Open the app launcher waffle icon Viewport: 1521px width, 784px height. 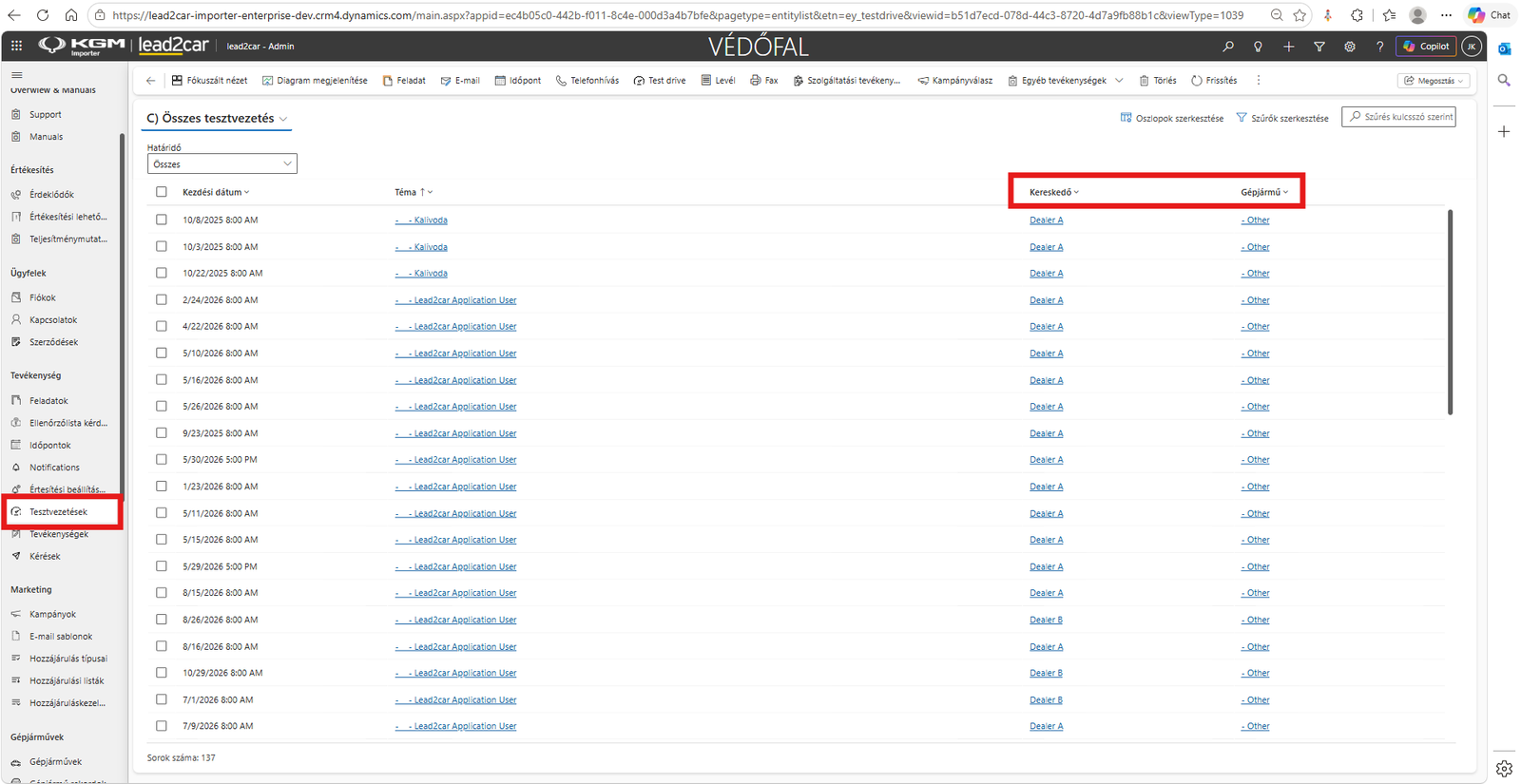coord(16,46)
